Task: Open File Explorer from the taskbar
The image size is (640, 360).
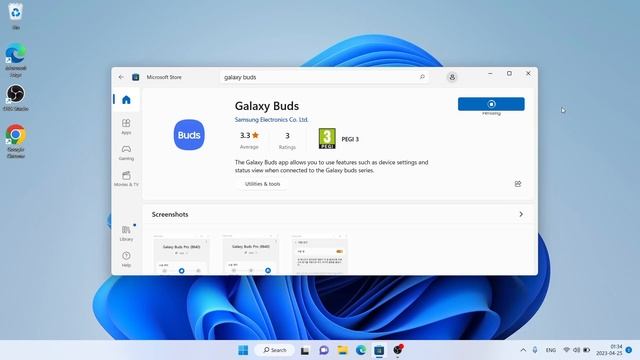Action: 342,350
